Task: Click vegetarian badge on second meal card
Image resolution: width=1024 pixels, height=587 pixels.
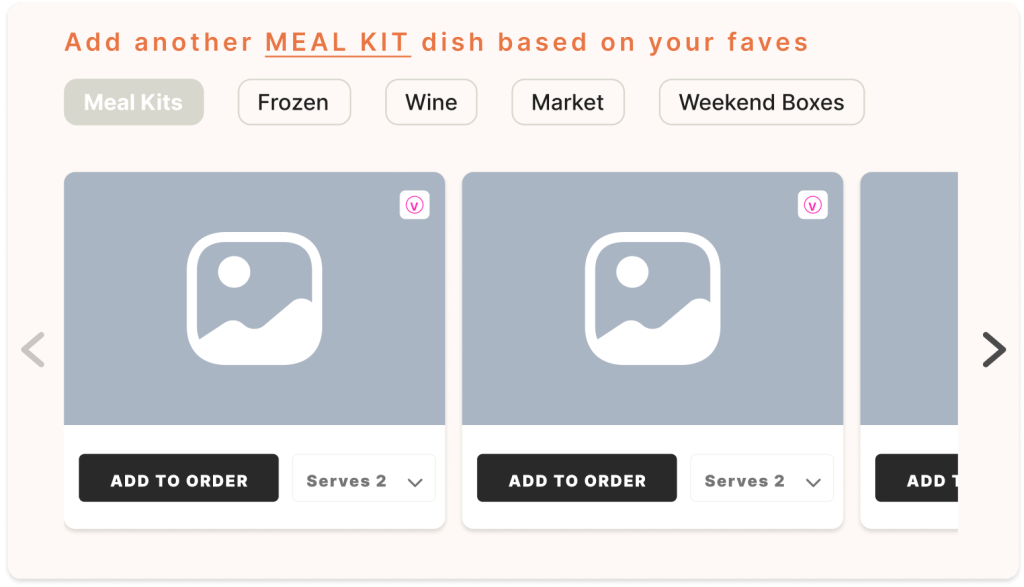Action: click(812, 205)
